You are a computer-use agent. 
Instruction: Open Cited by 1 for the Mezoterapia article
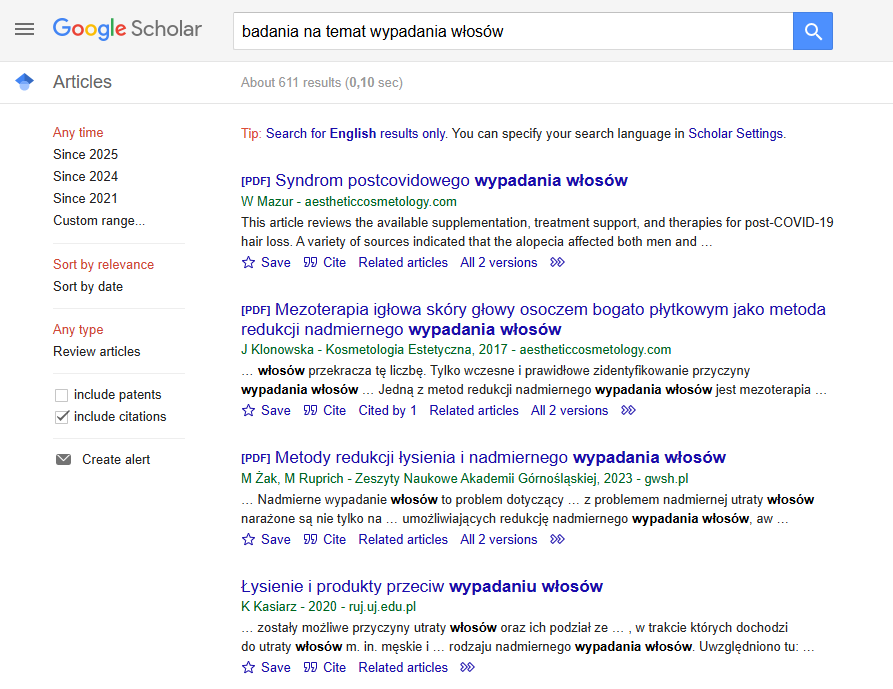[x=387, y=410]
